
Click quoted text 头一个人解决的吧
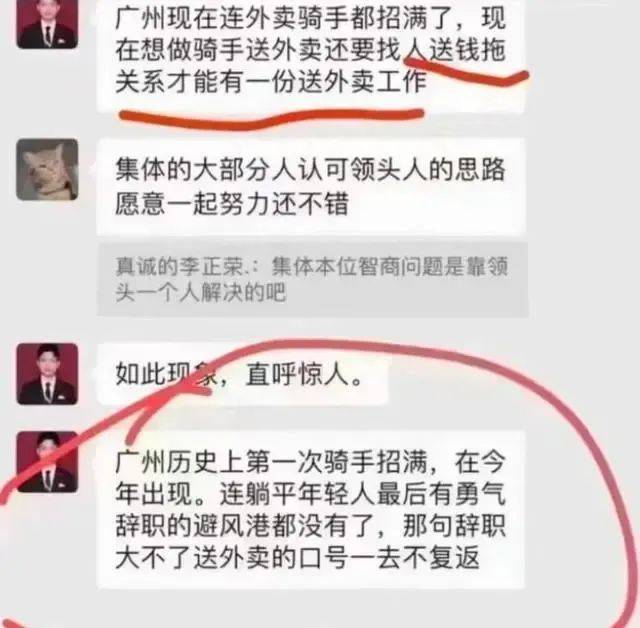click(x=200, y=293)
